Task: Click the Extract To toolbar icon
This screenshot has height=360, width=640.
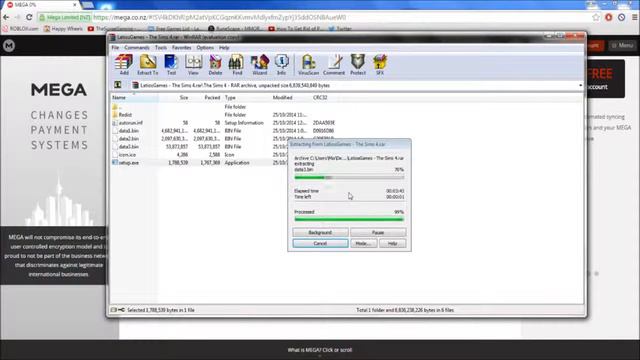Action: pos(148,64)
